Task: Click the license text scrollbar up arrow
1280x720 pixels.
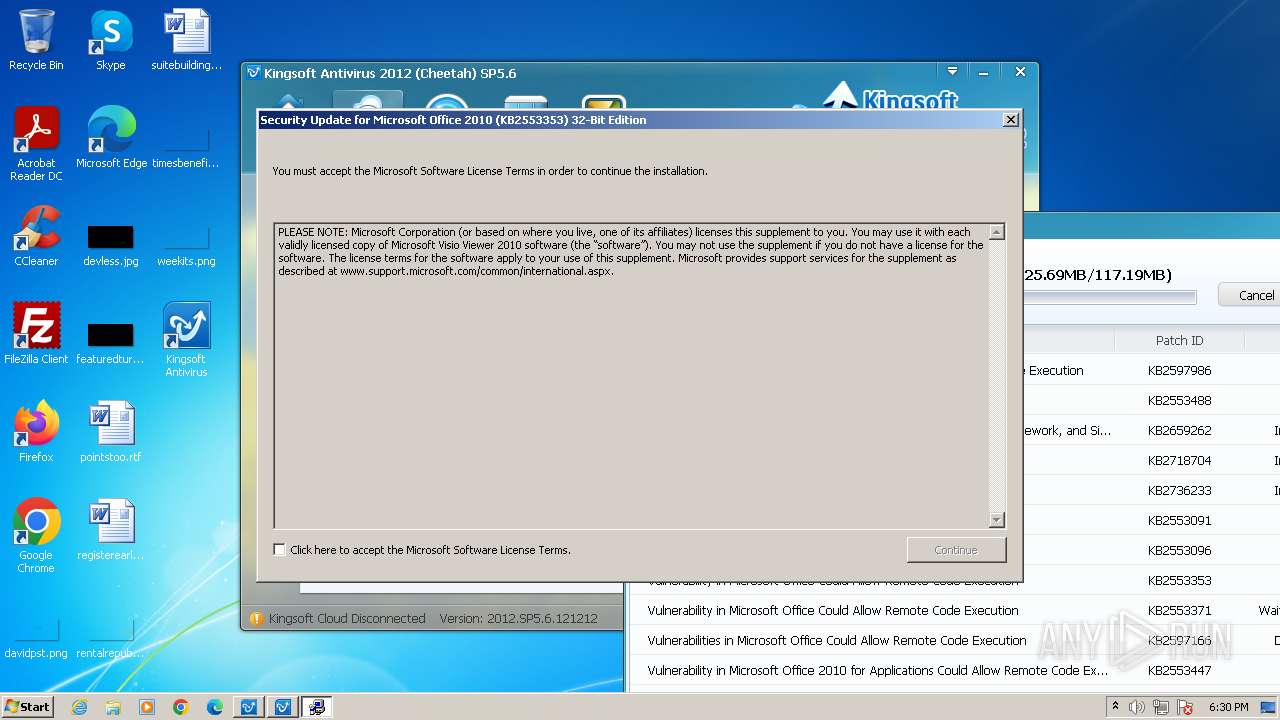Action: point(996,232)
